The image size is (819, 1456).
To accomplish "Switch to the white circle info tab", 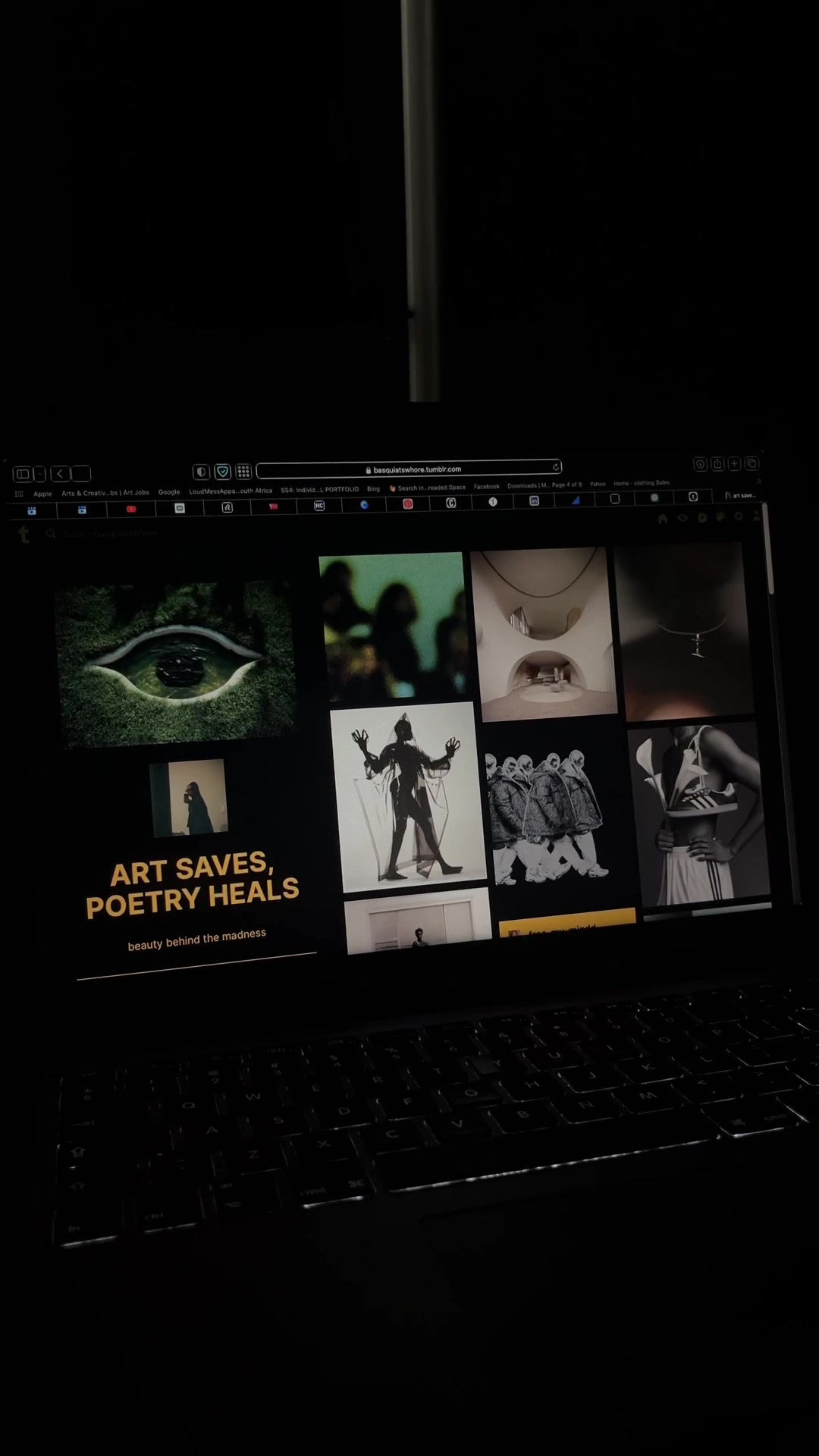I will pos(493,502).
